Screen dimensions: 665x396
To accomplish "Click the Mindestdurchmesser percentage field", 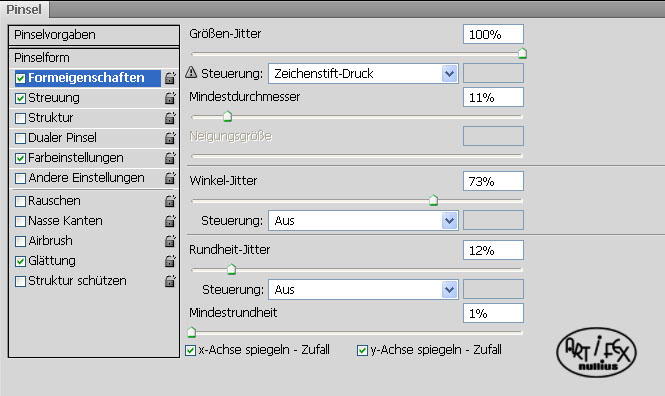I will 493,98.
